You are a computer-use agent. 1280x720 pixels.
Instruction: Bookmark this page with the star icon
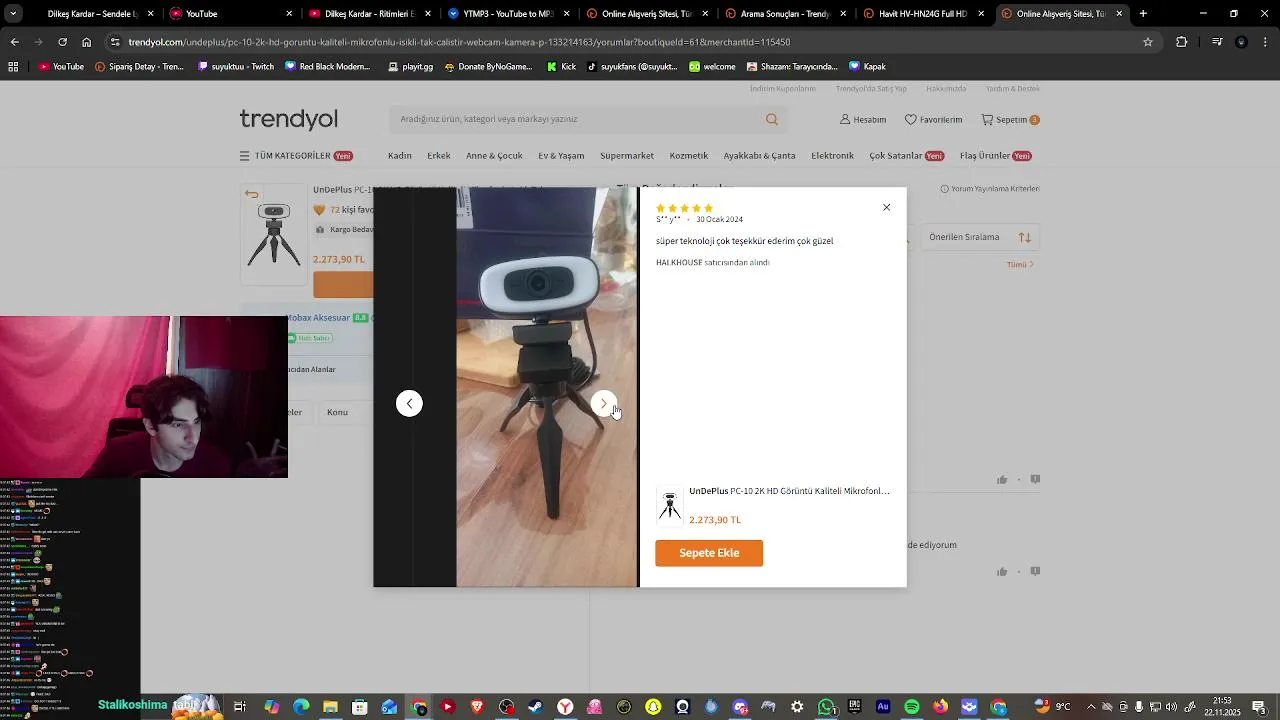[x=1148, y=42]
